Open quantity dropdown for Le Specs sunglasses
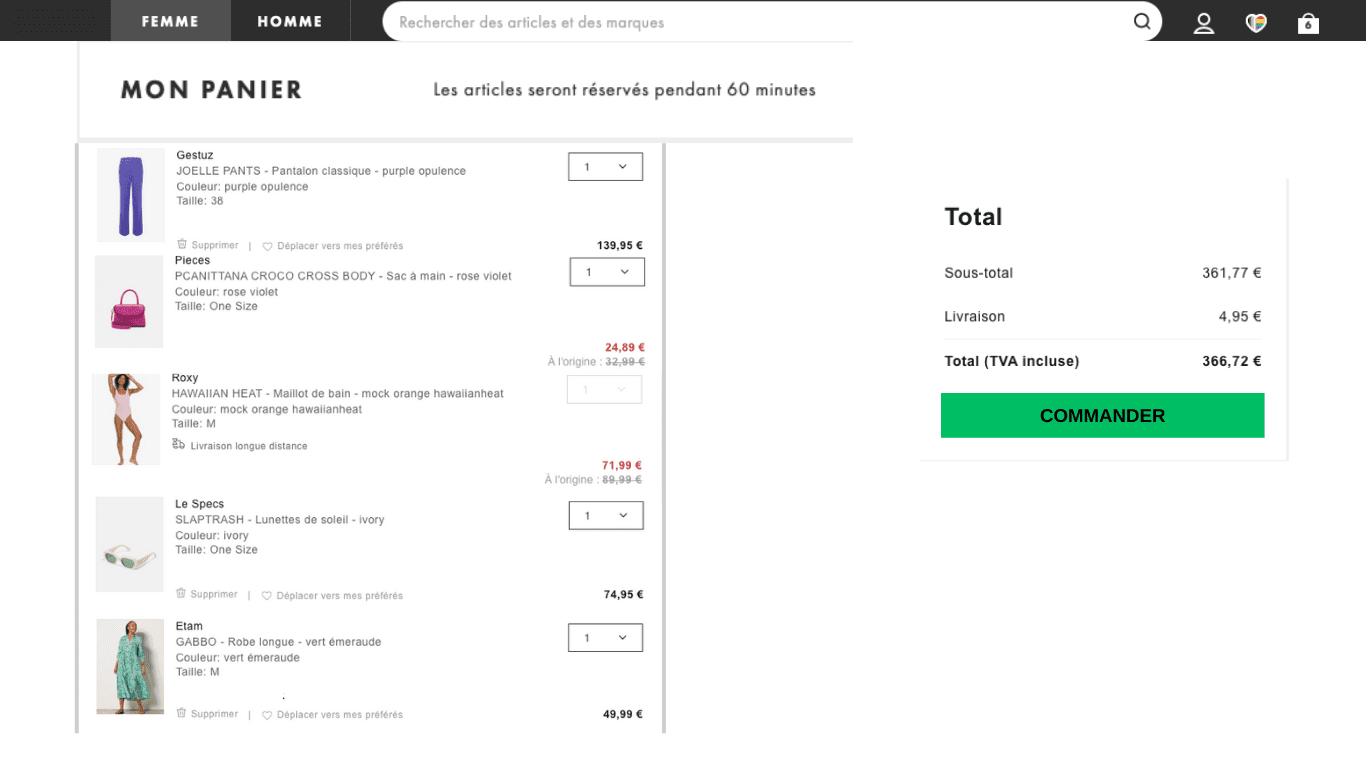Viewport: 1366px width, 768px height. coord(606,516)
